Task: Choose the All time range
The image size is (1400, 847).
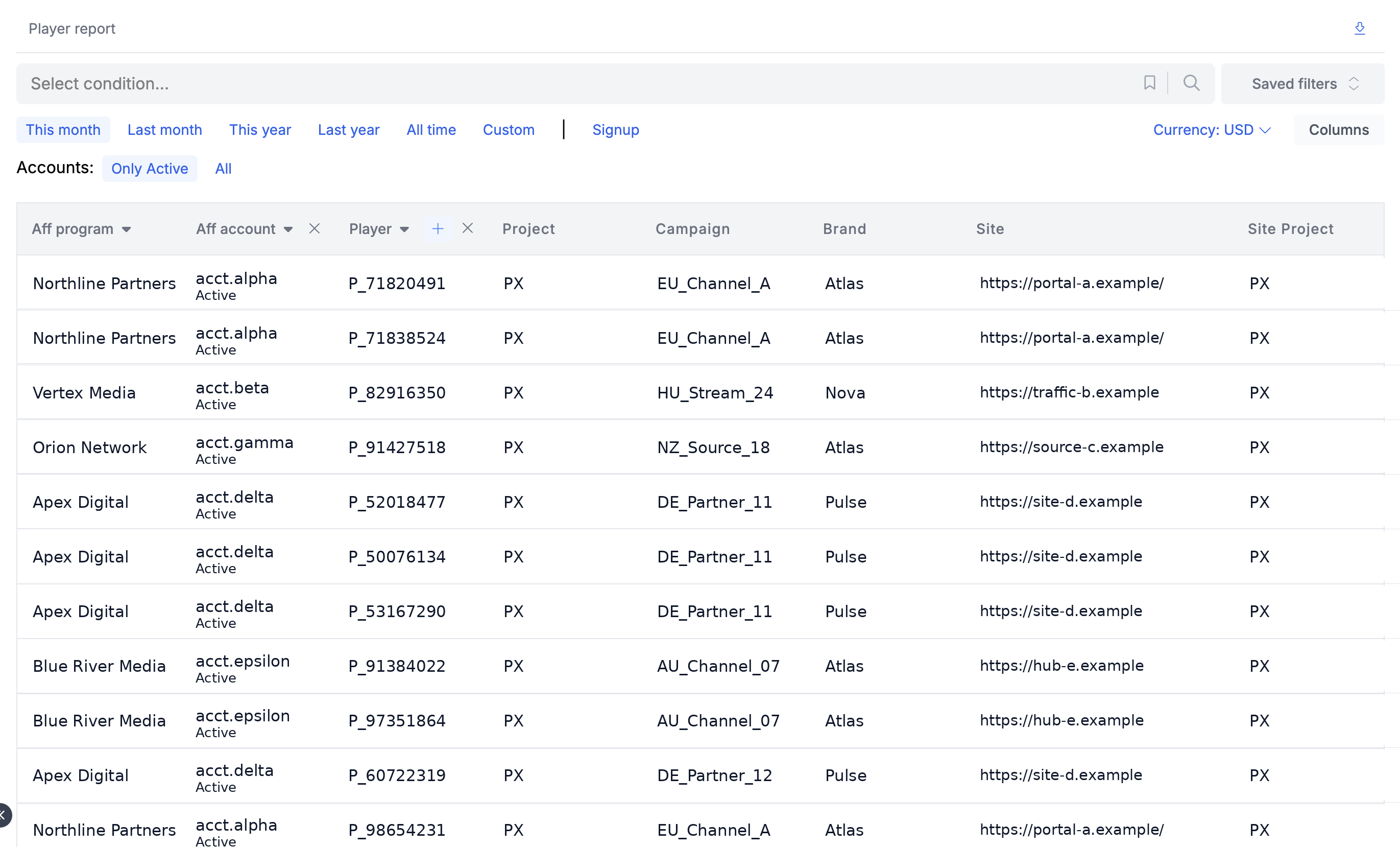Action: click(x=431, y=130)
